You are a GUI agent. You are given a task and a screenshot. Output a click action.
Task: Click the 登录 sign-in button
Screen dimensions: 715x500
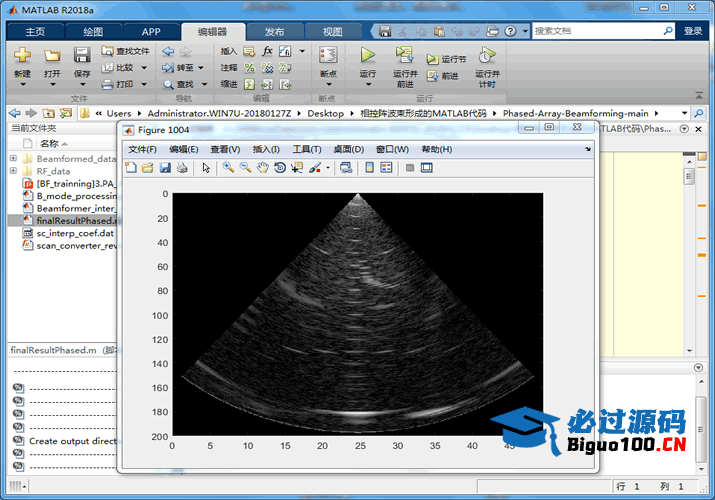click(693, 31)
